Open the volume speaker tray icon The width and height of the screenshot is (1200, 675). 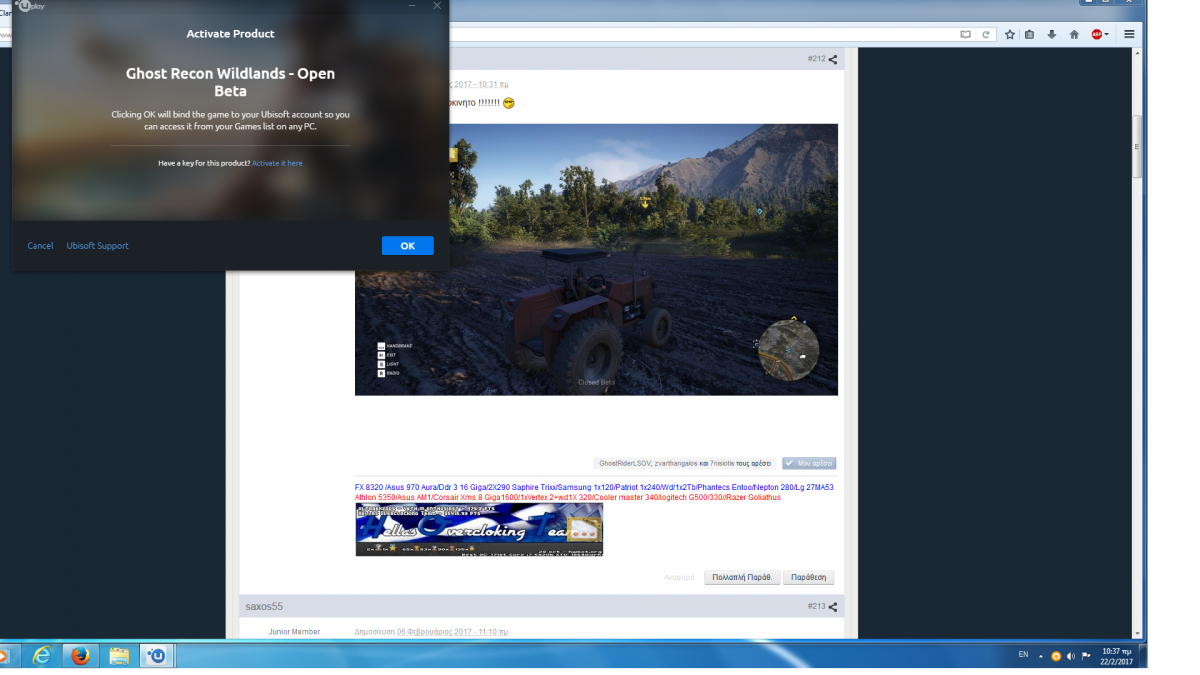(x=1071, y=656)
